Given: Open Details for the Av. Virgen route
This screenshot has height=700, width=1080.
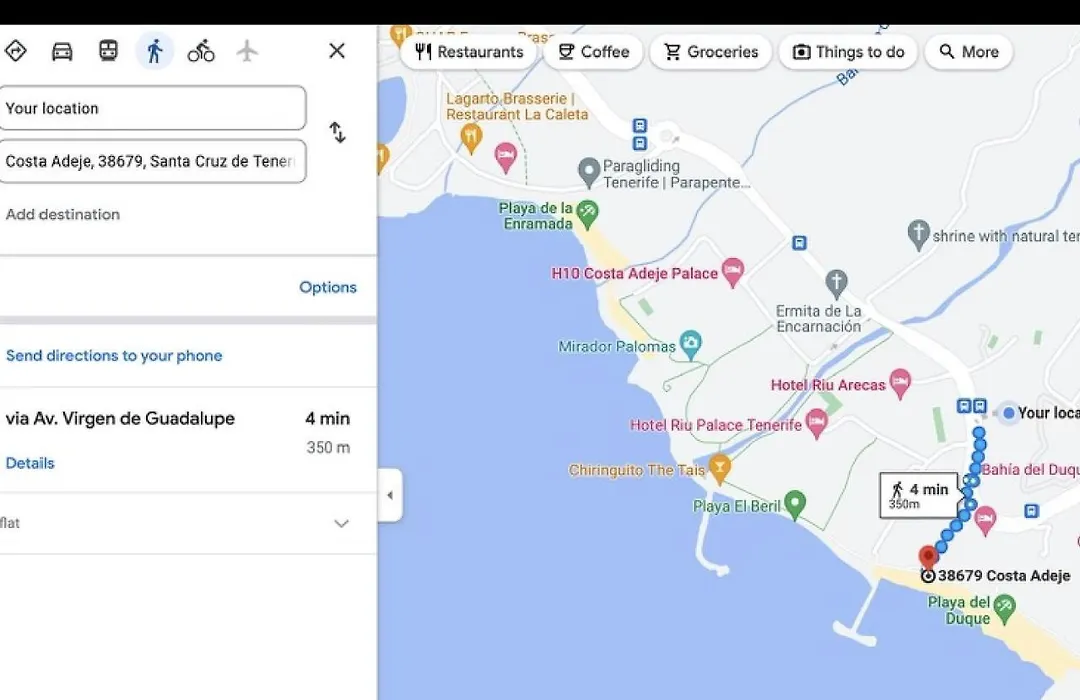Looking at the screenshot, I should [30, 463].
